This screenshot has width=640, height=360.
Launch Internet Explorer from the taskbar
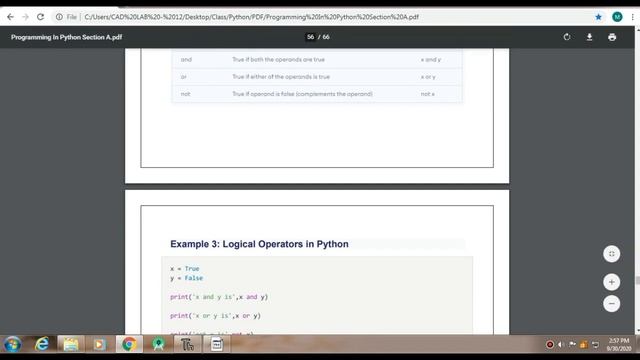coord(42,344)
